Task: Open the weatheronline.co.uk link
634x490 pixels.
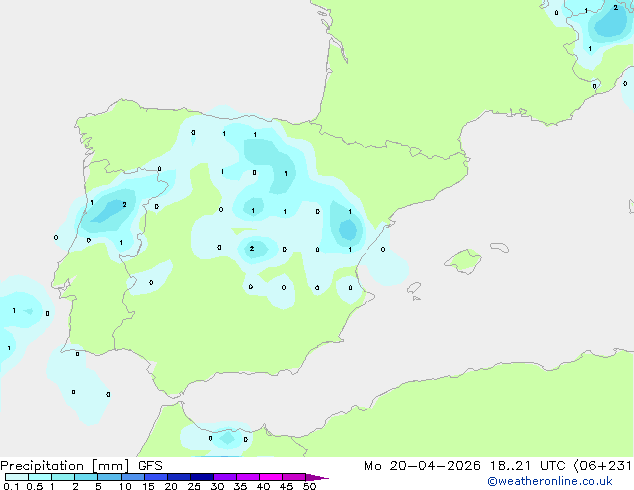Action: 549,481
